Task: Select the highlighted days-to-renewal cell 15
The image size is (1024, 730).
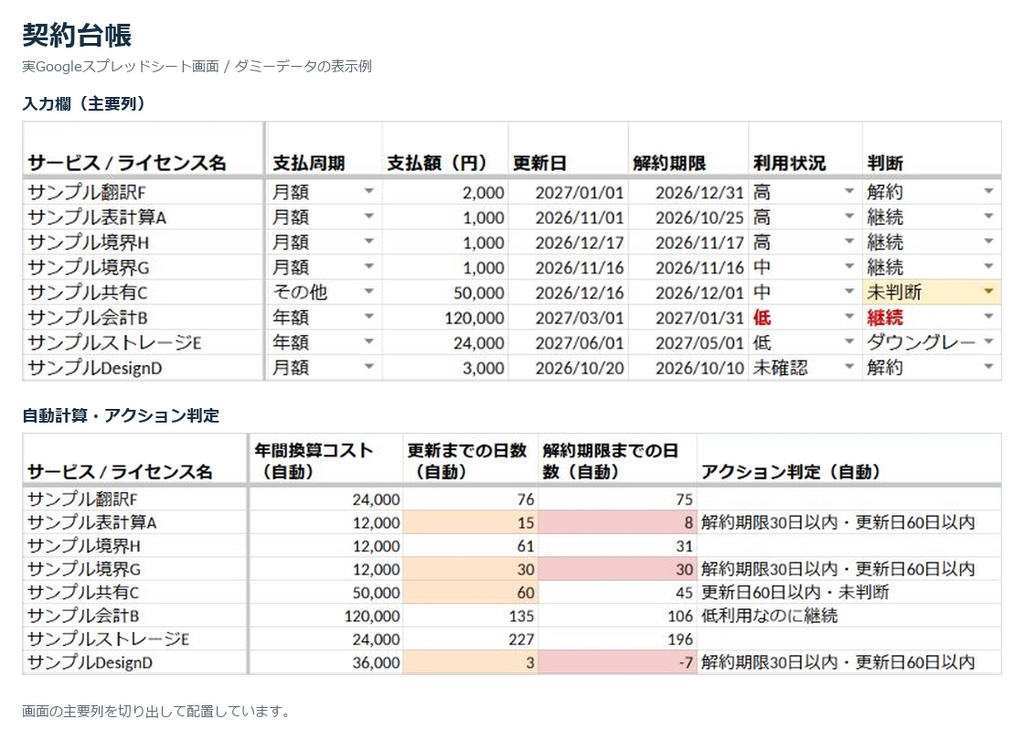Action: pos(470,522)
